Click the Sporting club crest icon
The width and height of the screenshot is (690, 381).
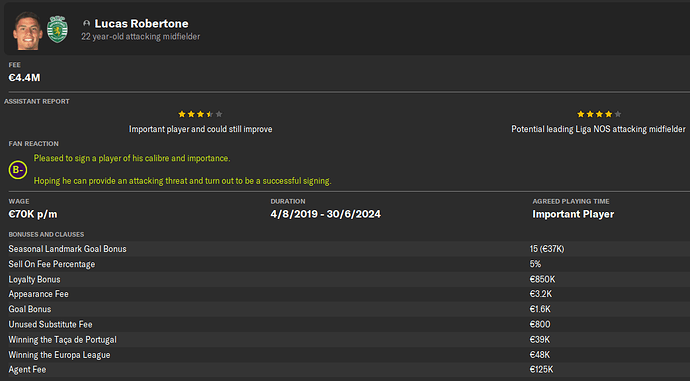click(57, 29)
